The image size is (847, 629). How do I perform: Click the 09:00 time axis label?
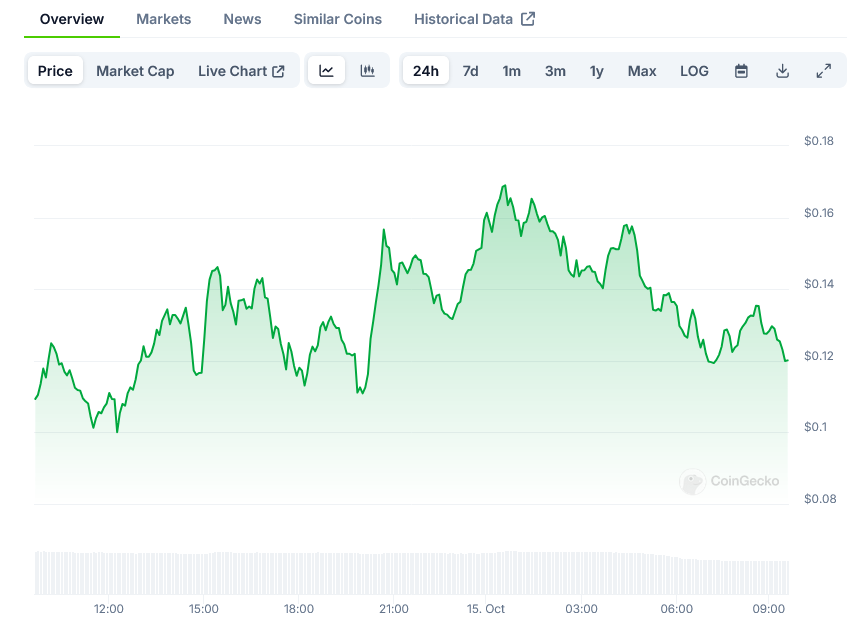769,609
